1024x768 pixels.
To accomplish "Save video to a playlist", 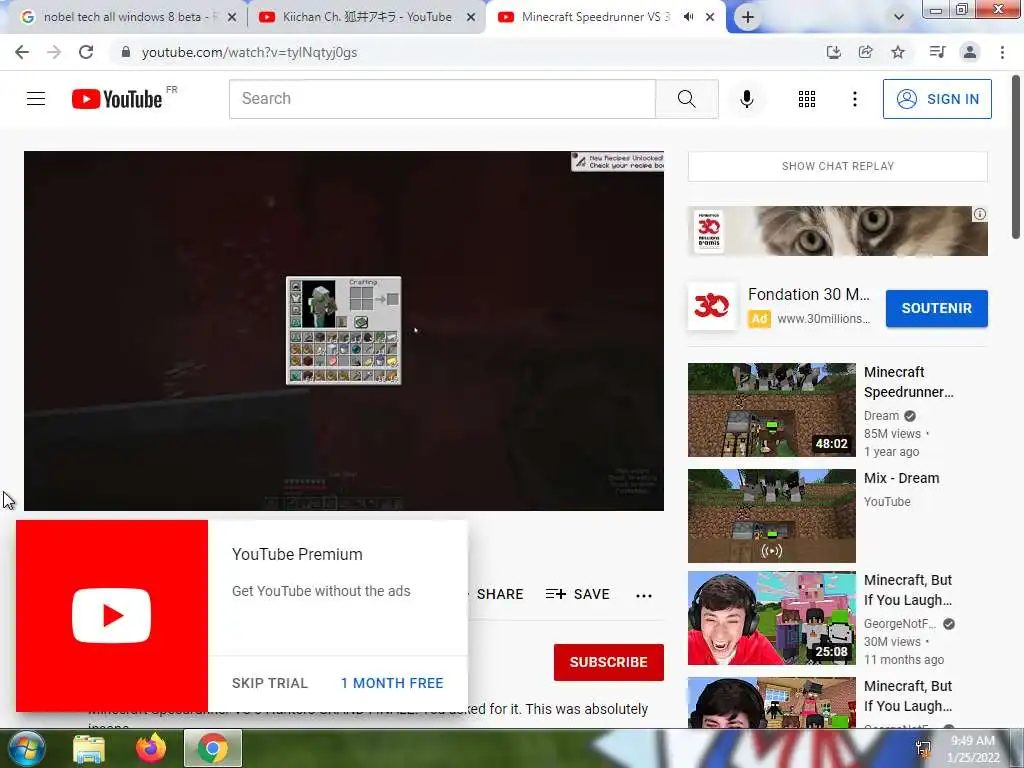I will point(578,594).
